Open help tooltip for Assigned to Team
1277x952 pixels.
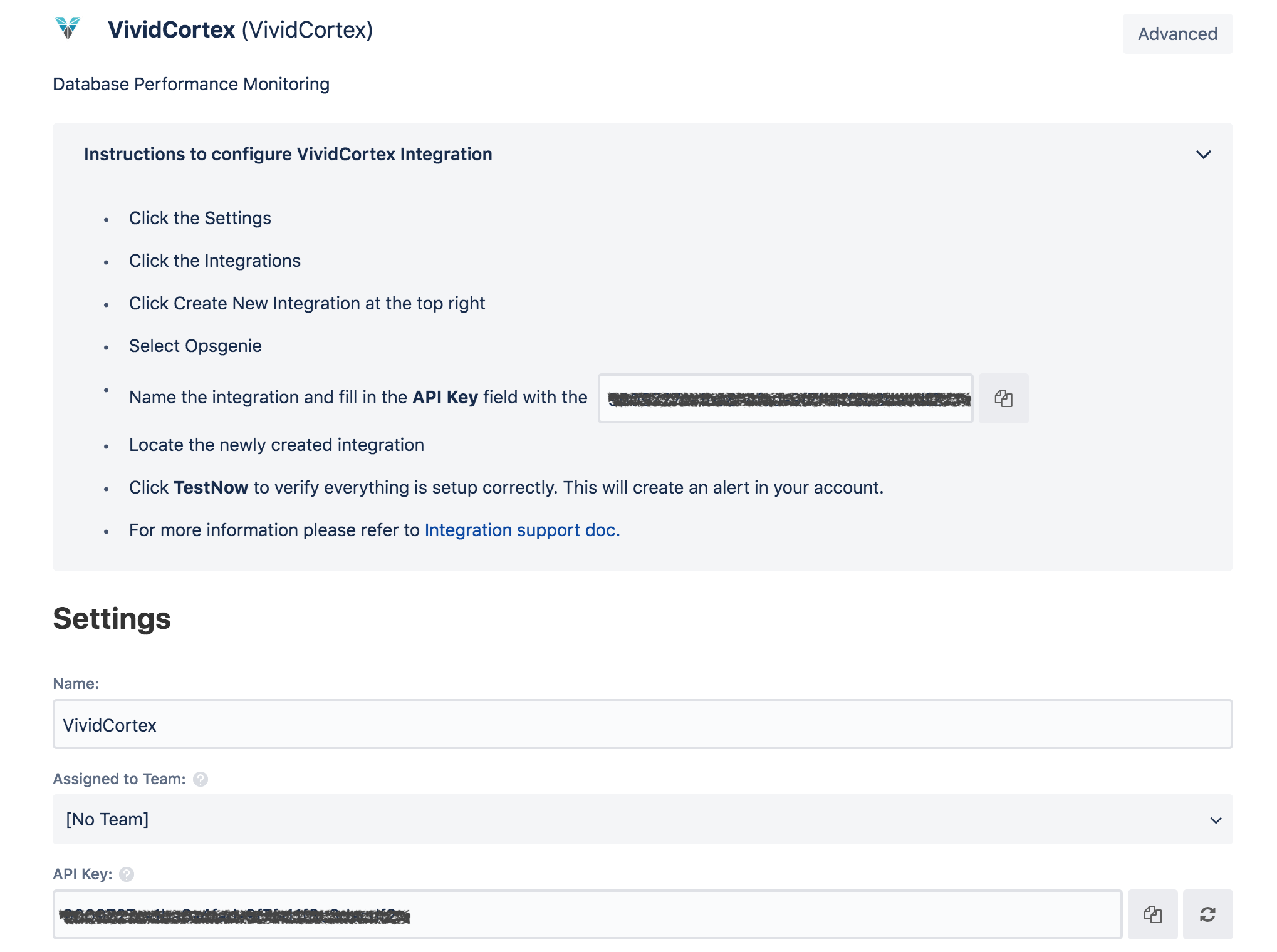201,779
